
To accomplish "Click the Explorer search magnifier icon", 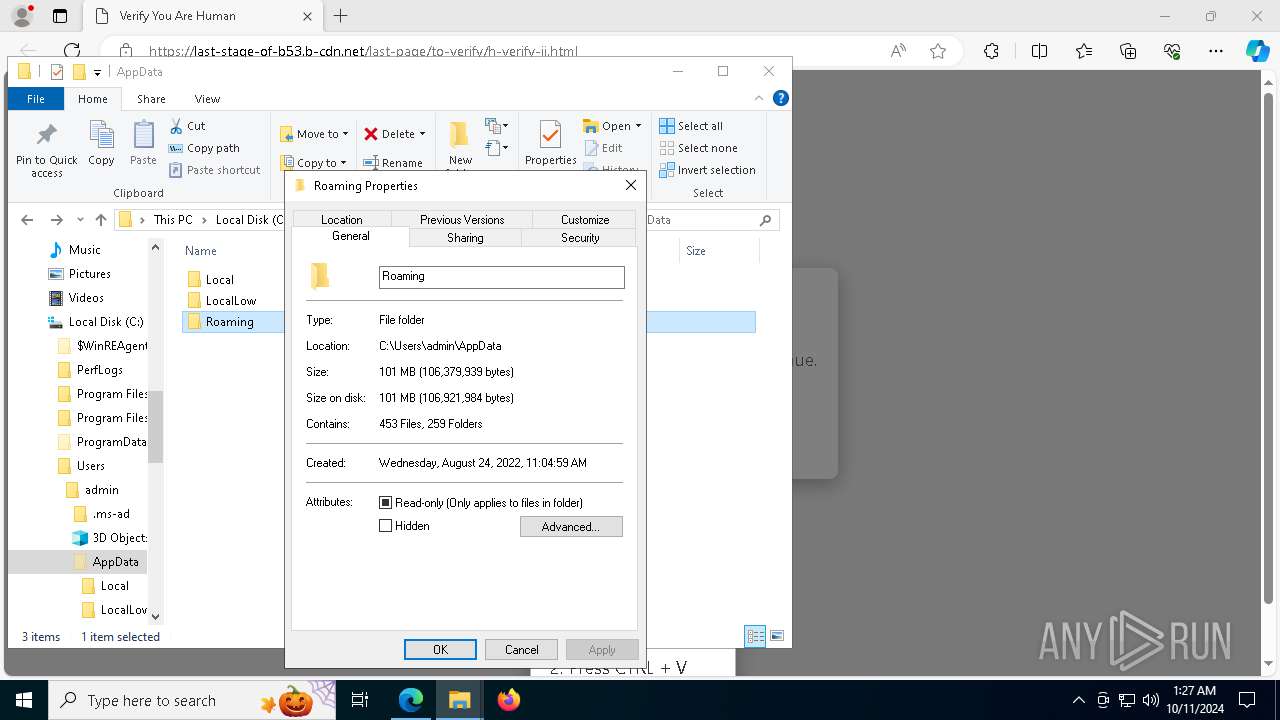I will point(766,220).
